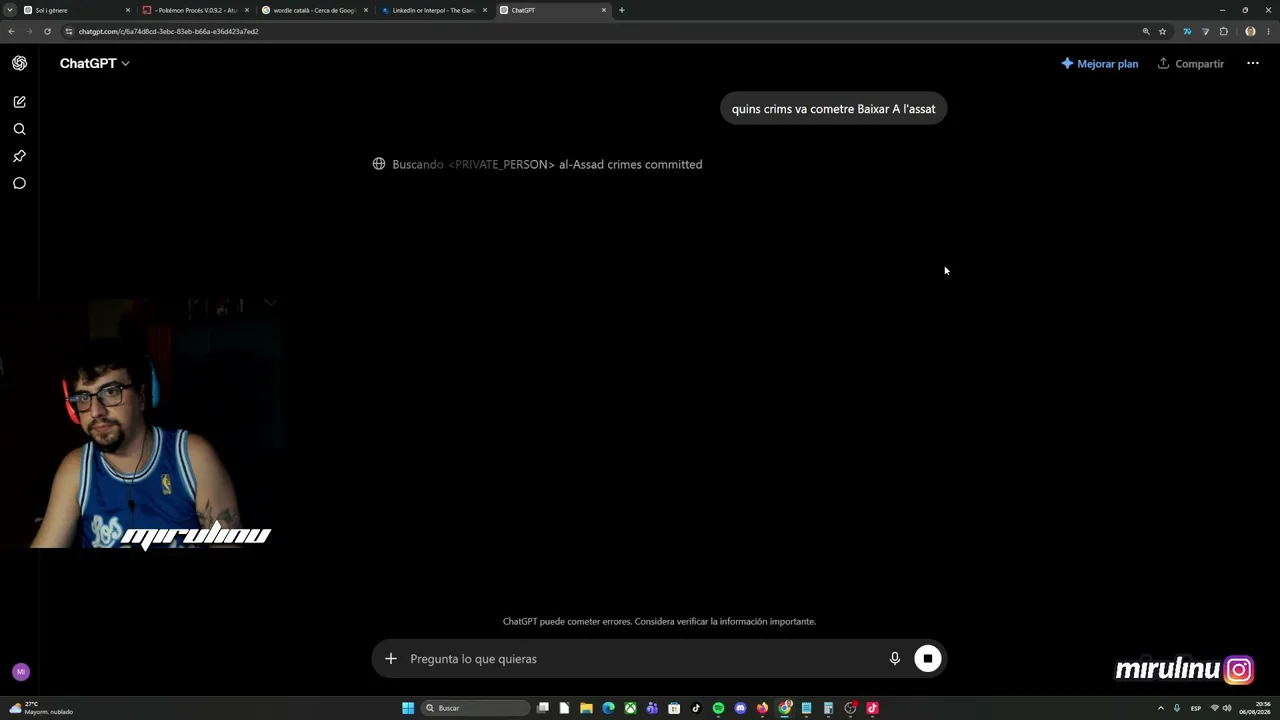Close the Pokémon Procés tab
Image resolution: width=1280 pixels, height=720 pixels.
(247, 10)
